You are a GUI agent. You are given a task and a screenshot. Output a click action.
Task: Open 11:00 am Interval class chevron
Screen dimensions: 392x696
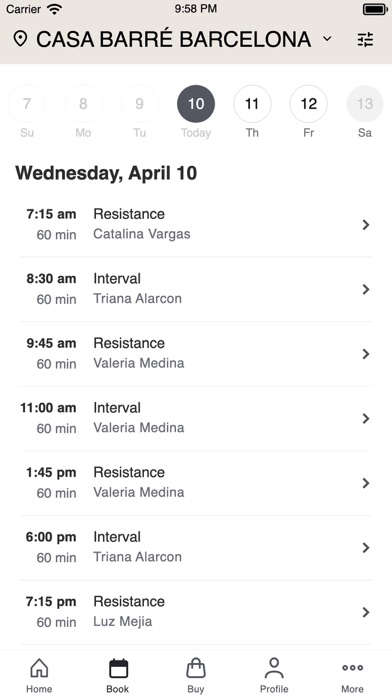click(366, 418)
